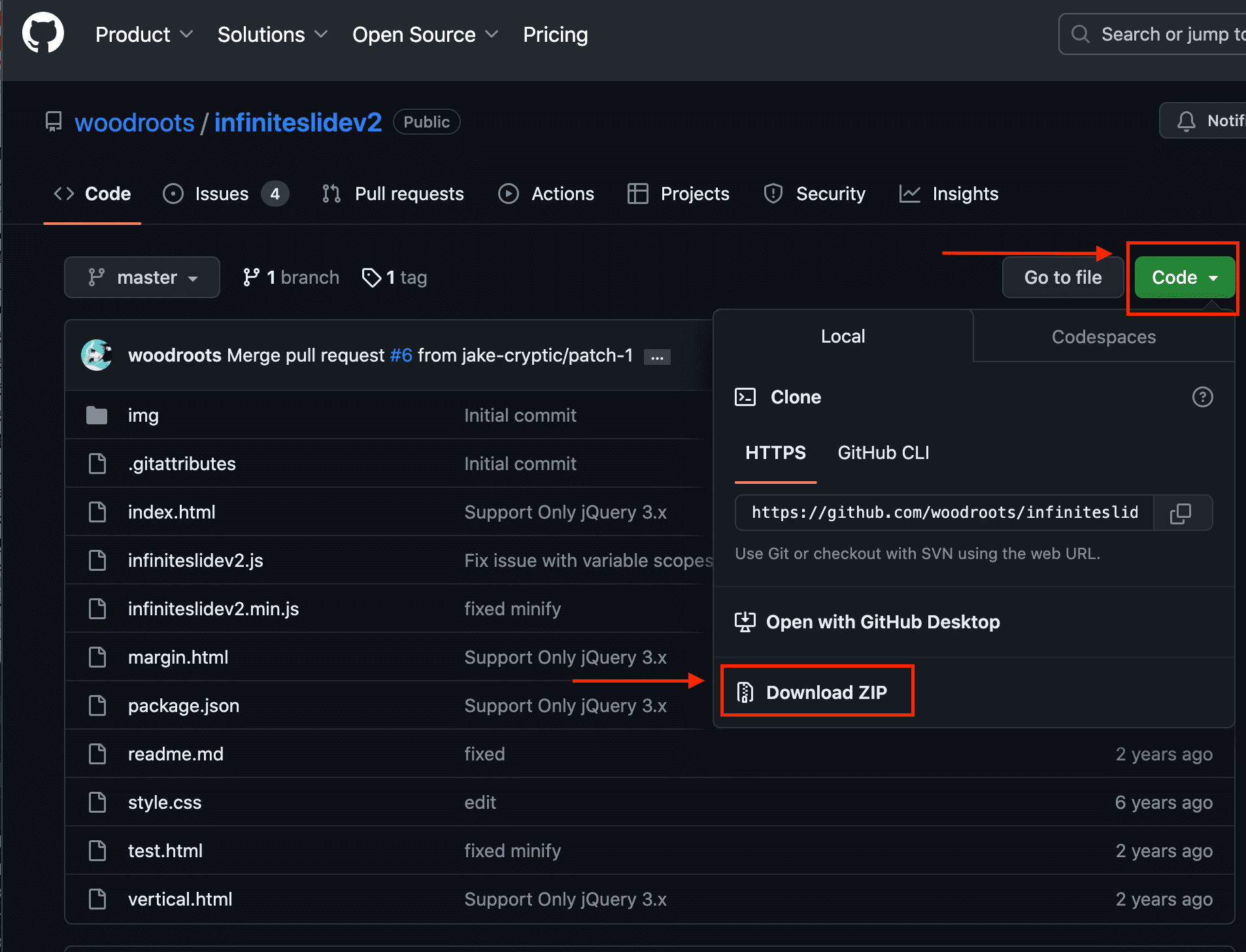
Task: Switch to the Insights tab
Action: pos(949,194)
